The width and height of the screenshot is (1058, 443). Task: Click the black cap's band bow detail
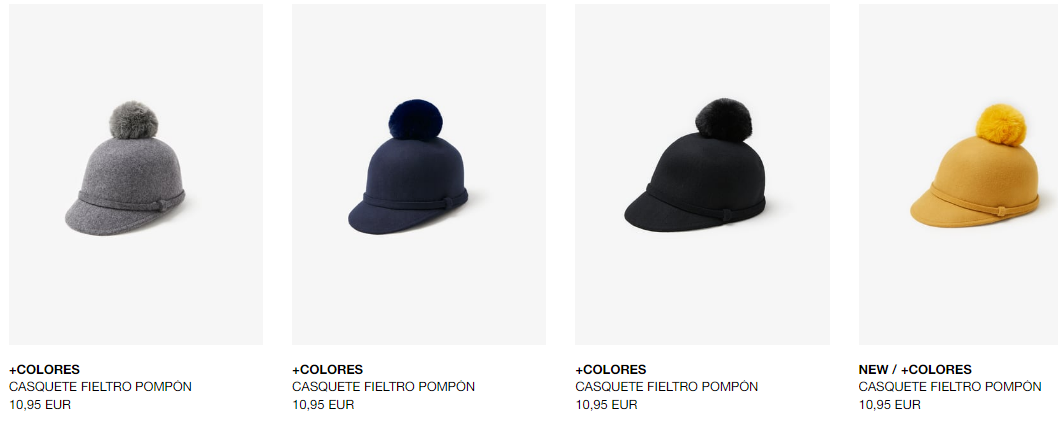[x=725, y=214]
